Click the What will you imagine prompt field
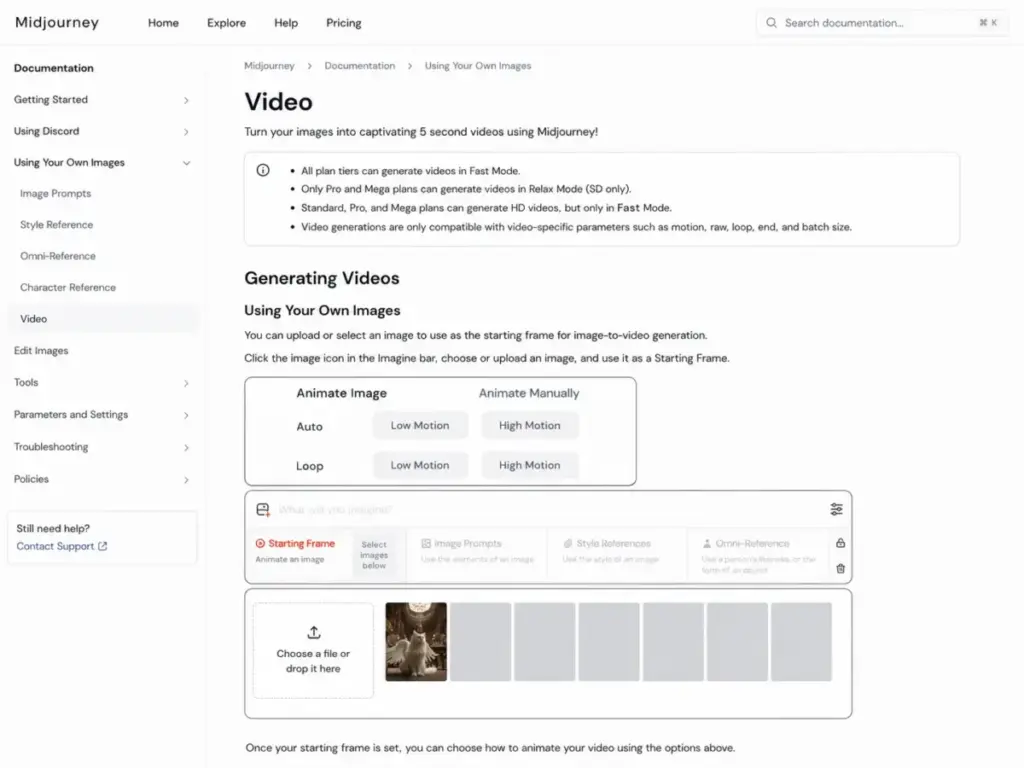This screenshot has height=768, width=1024. (549, 509)
